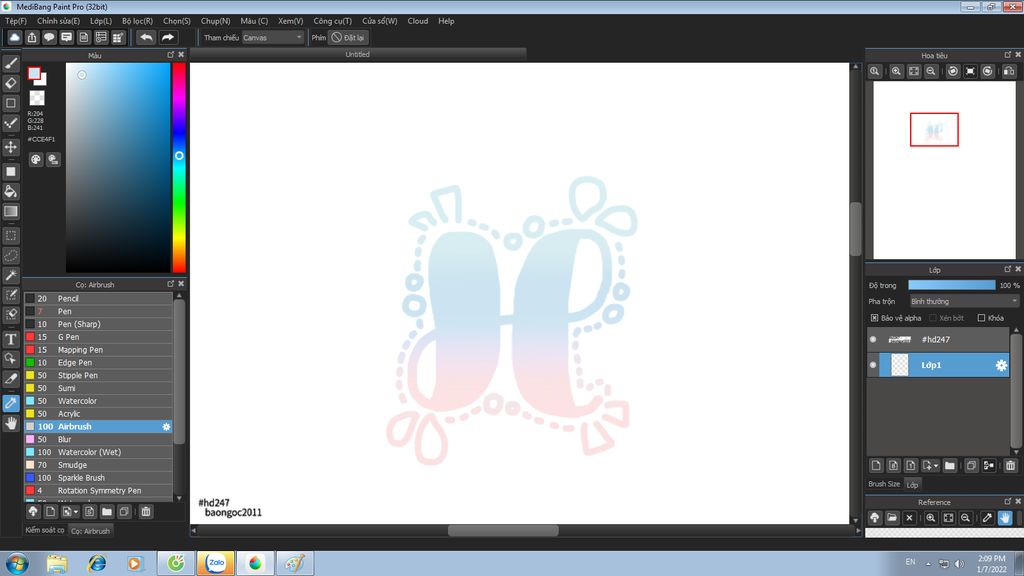Click the delete layer trash icon

click(x=1010, y=465)
